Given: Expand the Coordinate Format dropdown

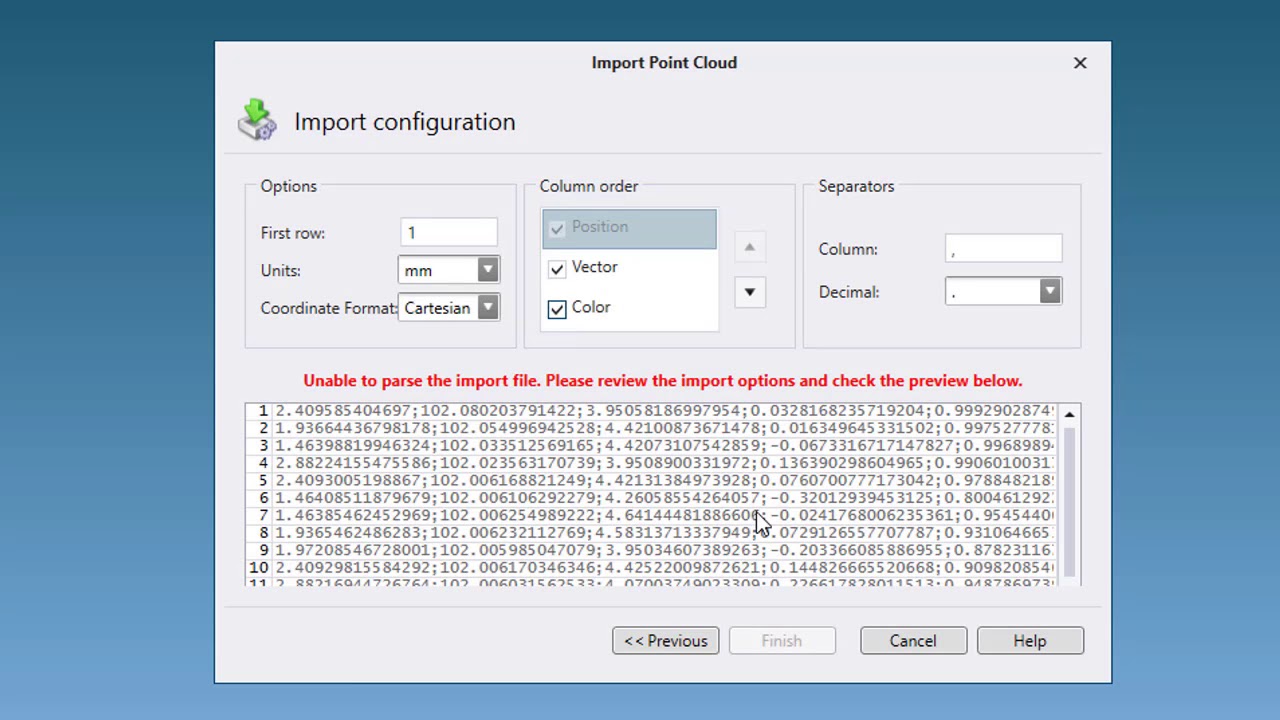Looking at the screenshot, I should point(487,308).
